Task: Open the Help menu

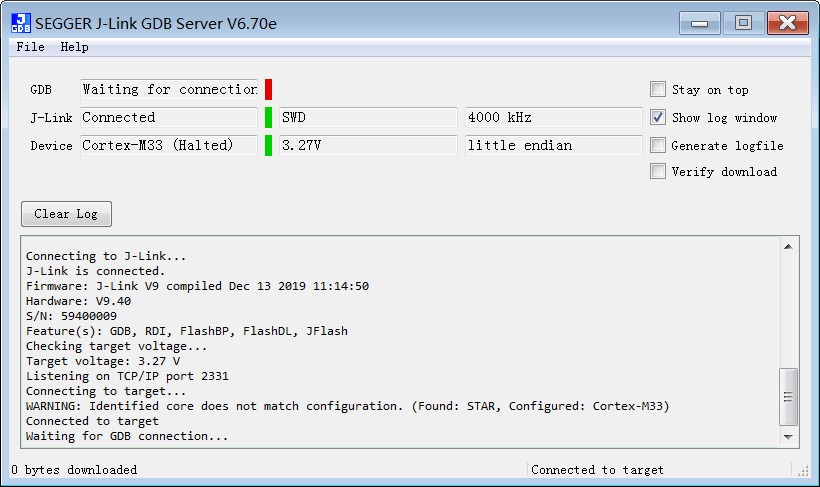Action: pos(74,47)
